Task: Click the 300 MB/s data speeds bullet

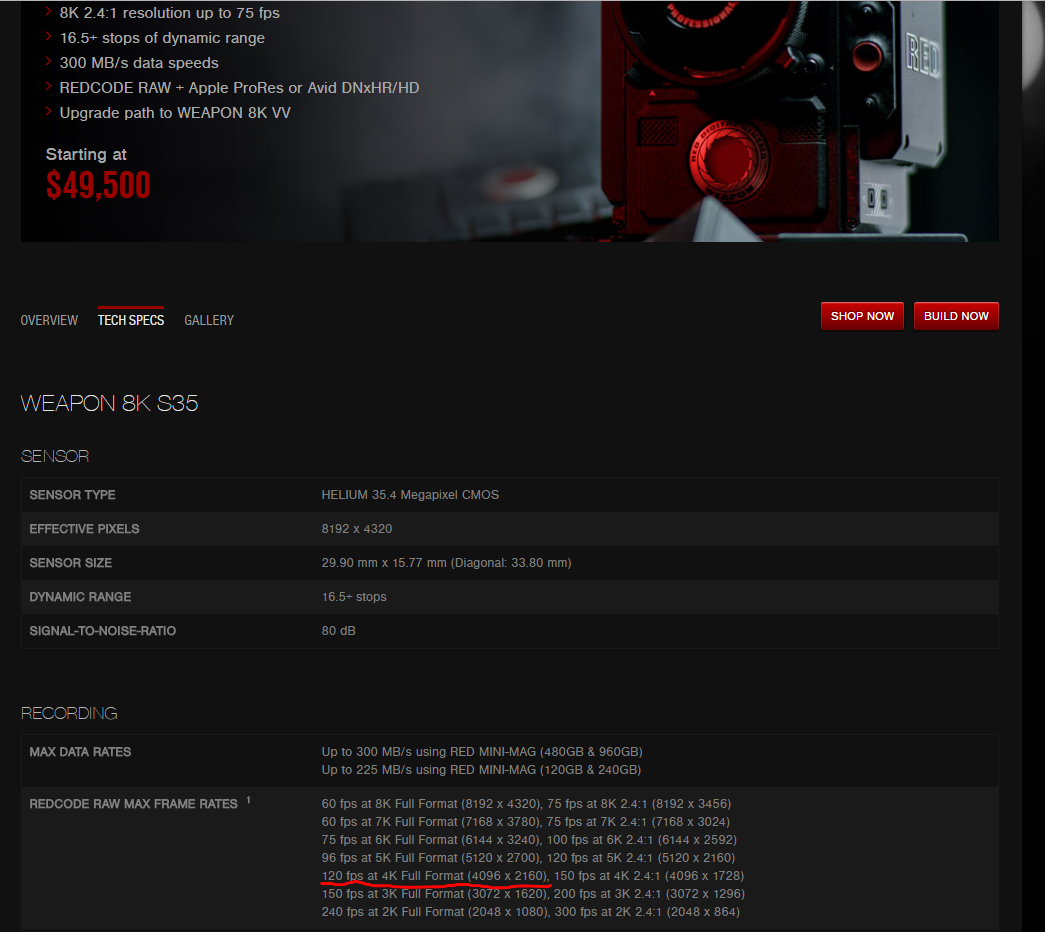Action: coord(139,63)
